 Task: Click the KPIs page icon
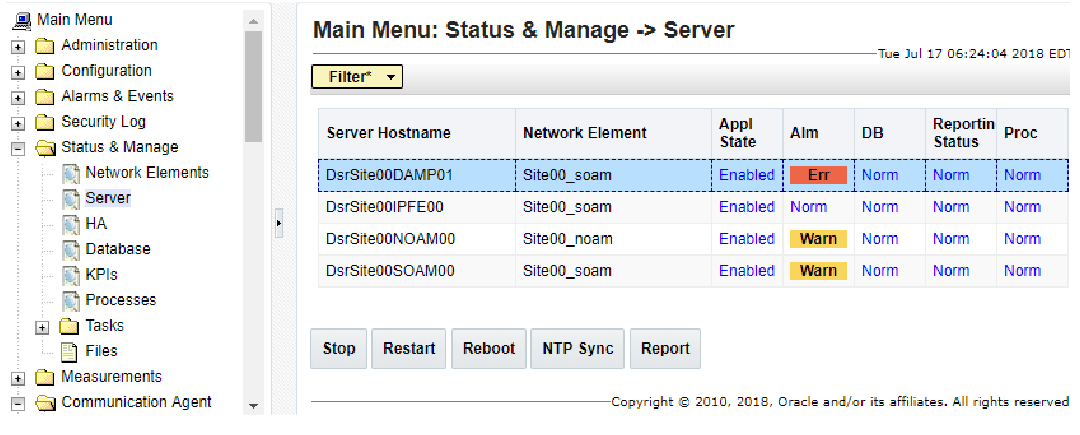click(x=71, y=275)
